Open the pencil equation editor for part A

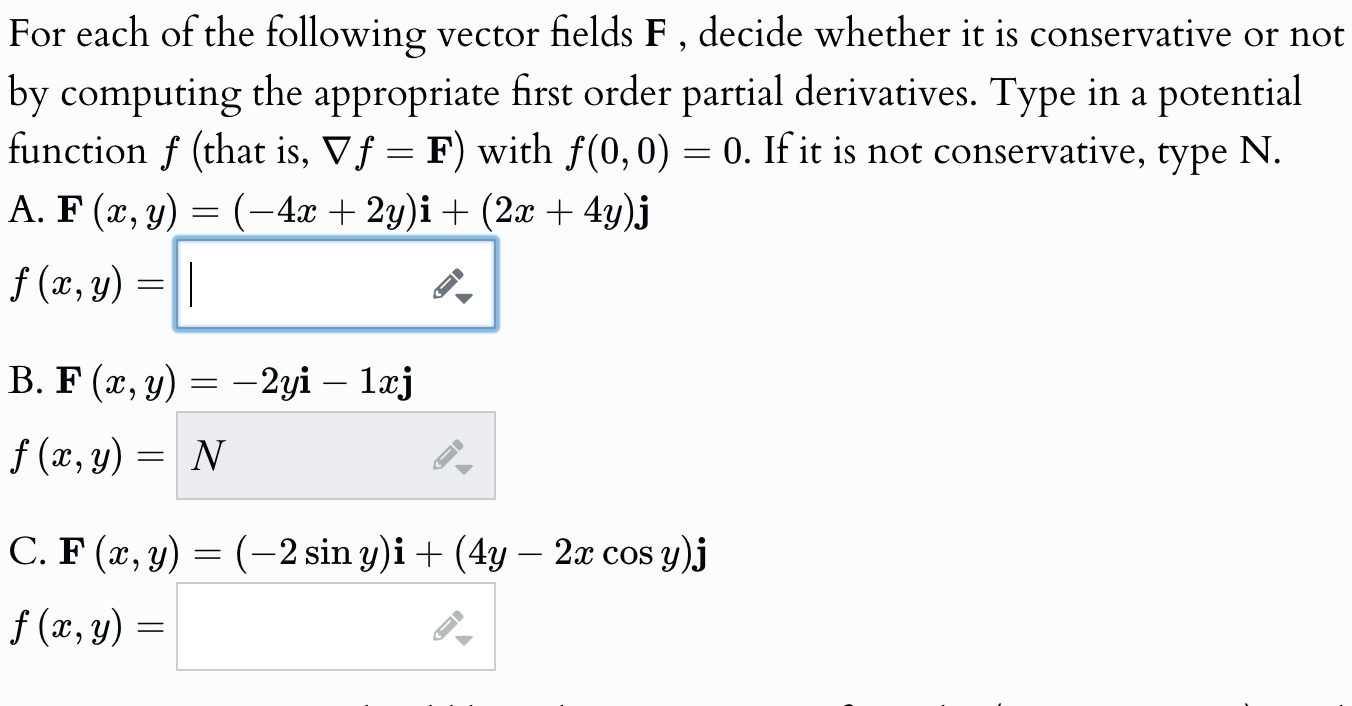447,284
